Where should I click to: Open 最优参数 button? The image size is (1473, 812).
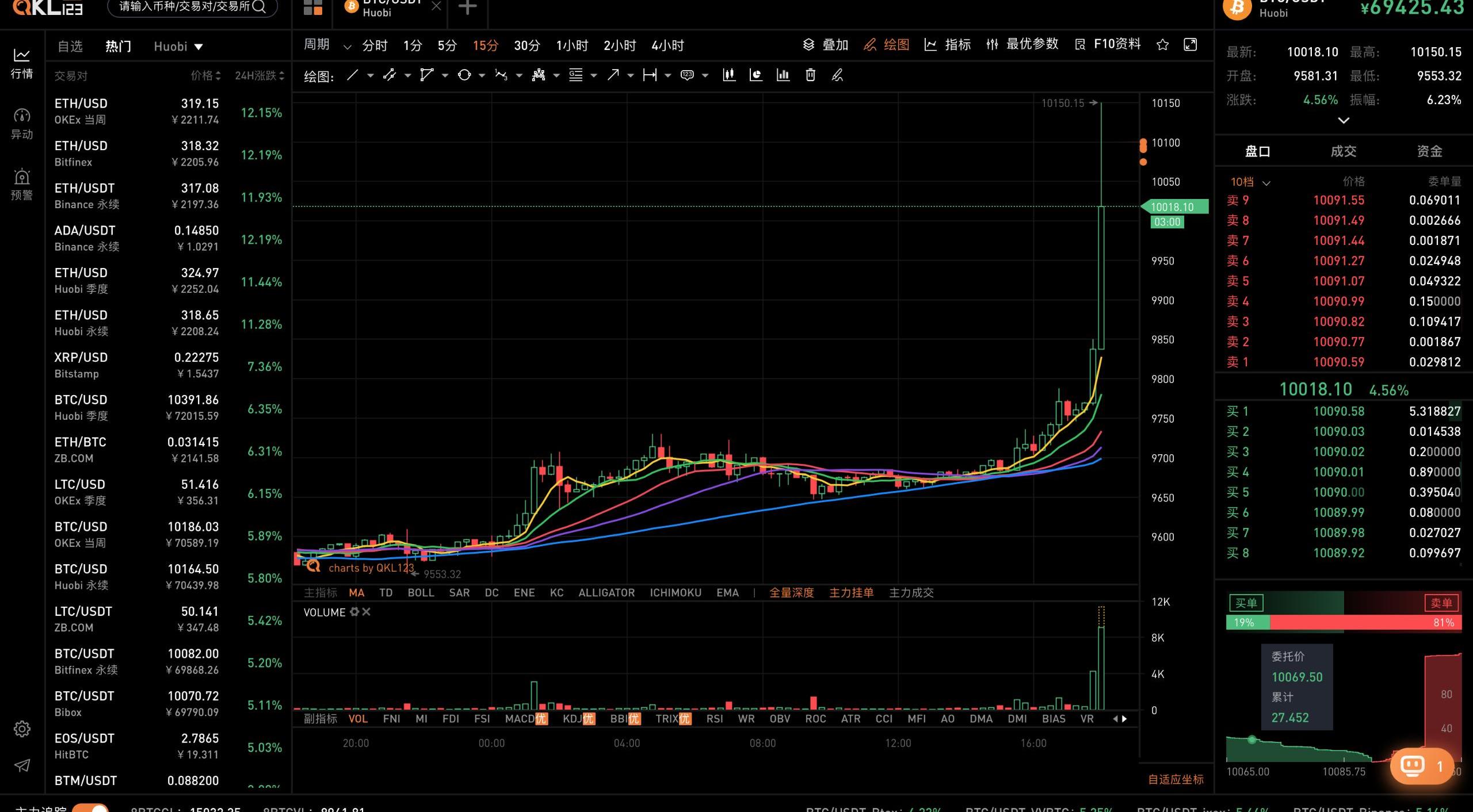click(1022, 44)
